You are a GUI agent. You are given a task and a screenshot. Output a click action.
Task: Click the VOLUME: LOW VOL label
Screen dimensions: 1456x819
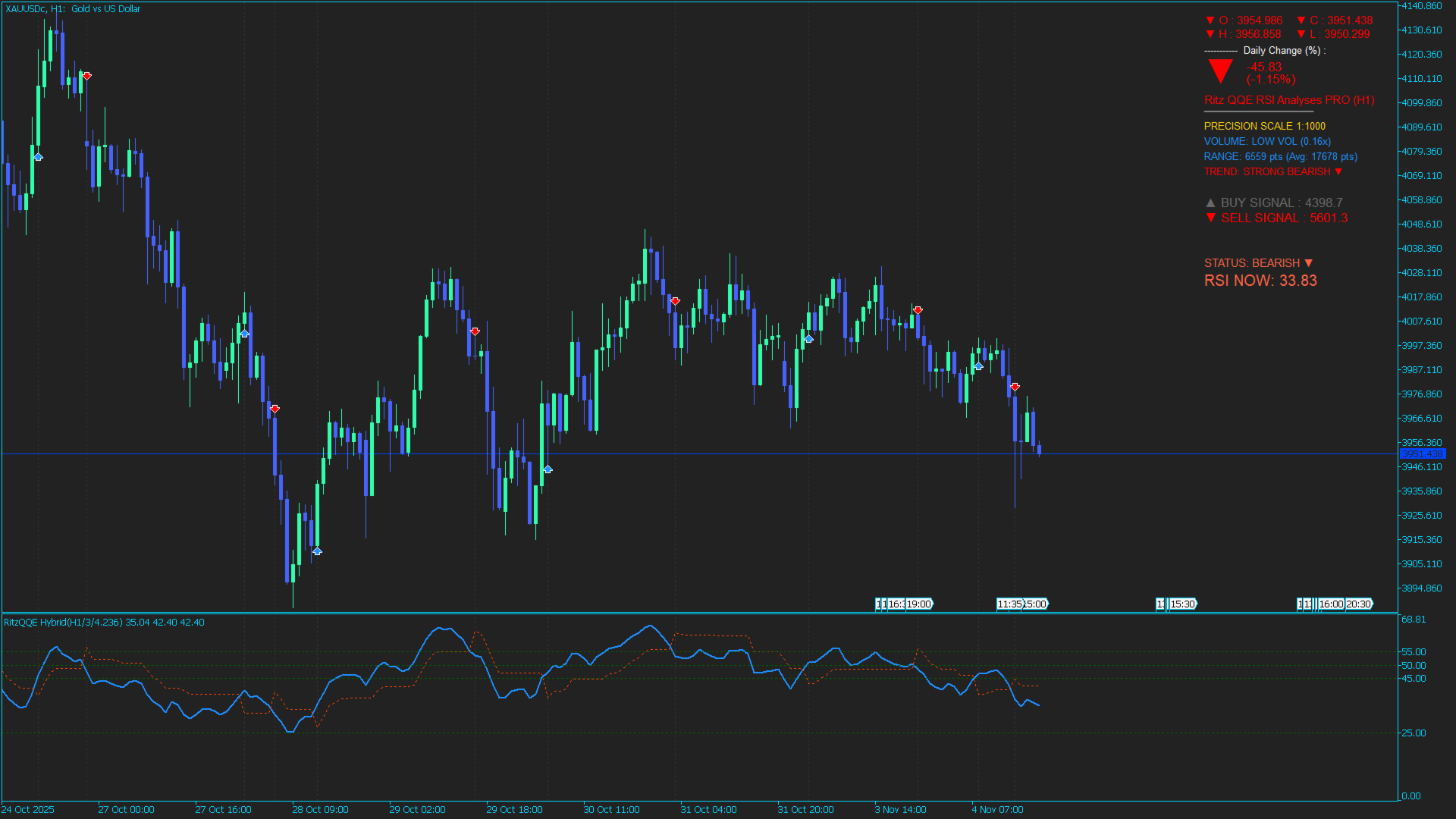point(1266,142)
